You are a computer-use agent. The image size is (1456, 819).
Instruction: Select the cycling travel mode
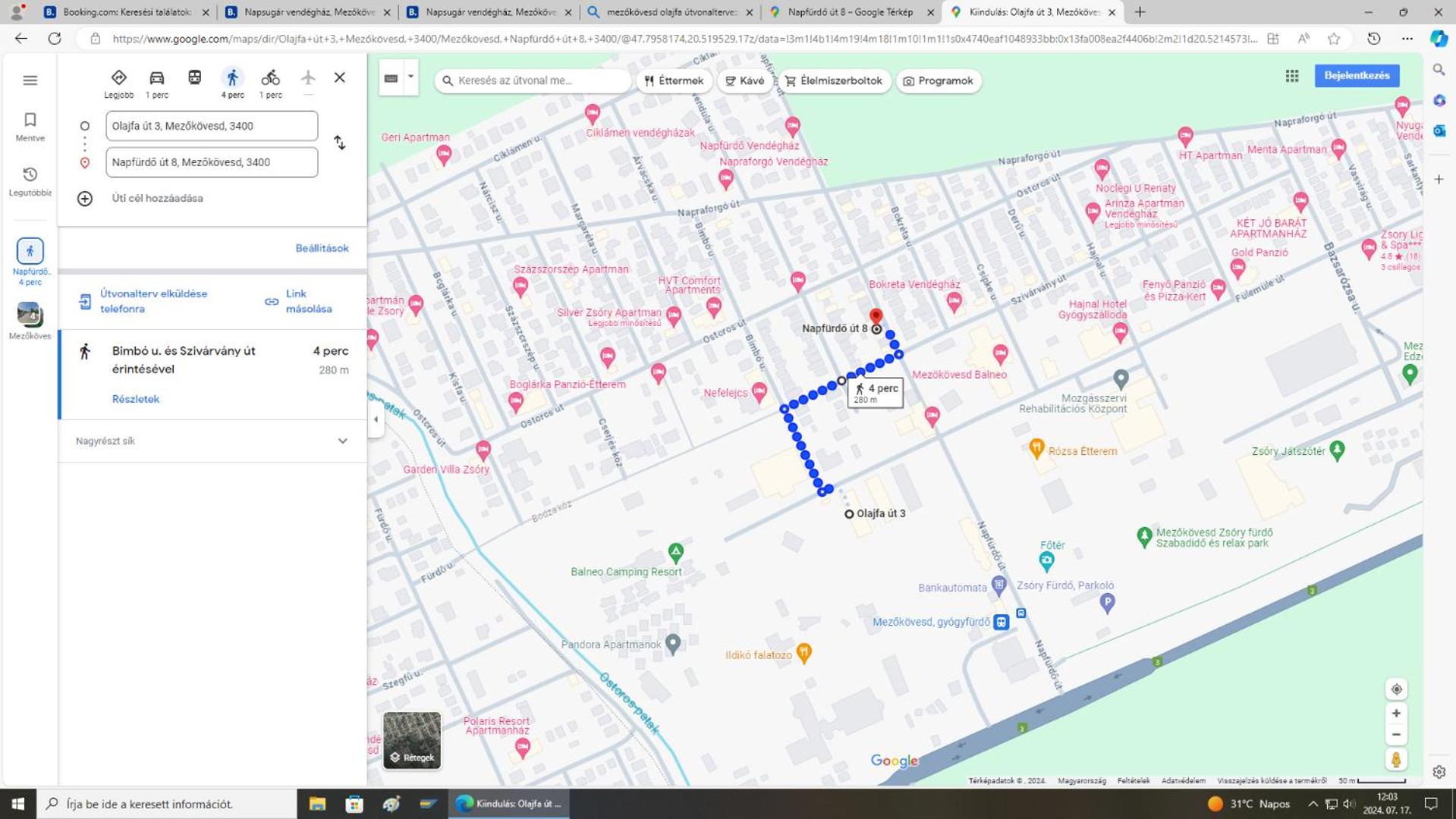[270, 83]
